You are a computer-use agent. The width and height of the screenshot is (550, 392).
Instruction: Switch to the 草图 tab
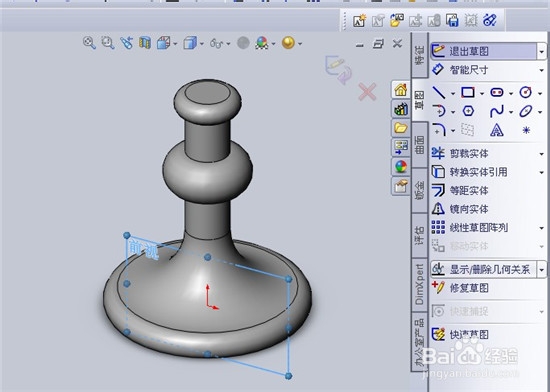420,100
